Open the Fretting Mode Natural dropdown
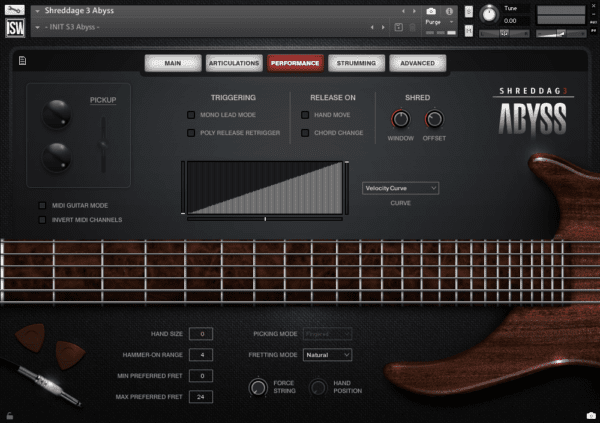 327,355
